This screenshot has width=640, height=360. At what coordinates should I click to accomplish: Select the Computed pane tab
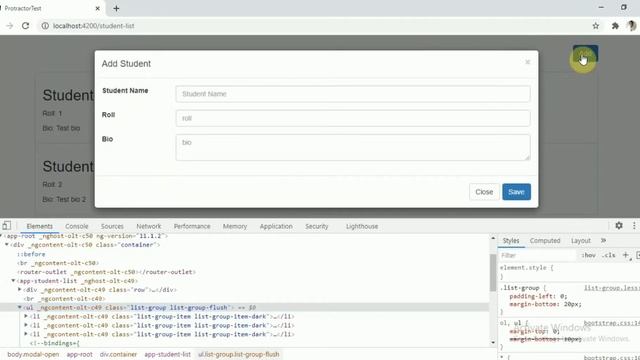(545, 241)
